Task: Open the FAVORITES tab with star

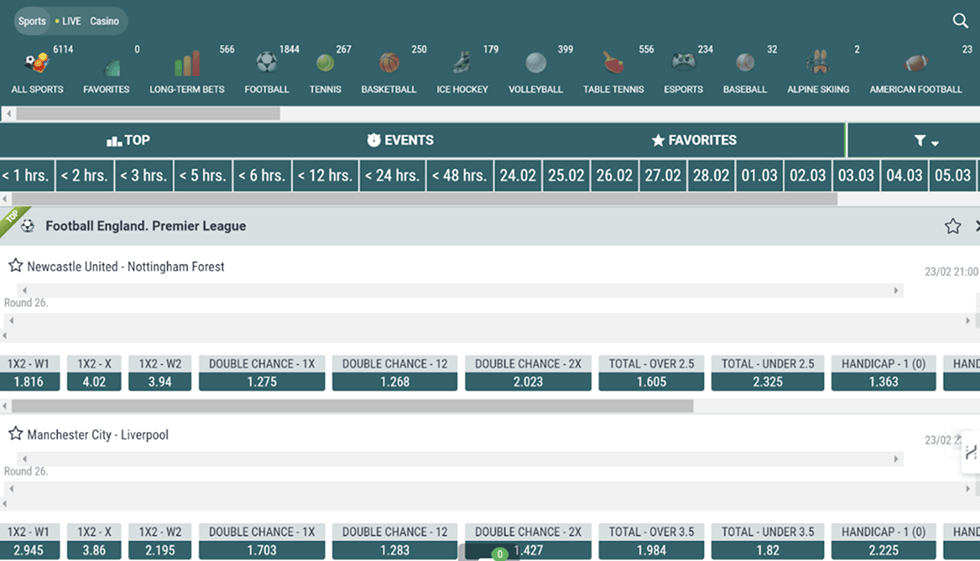Action: point(694,141)
